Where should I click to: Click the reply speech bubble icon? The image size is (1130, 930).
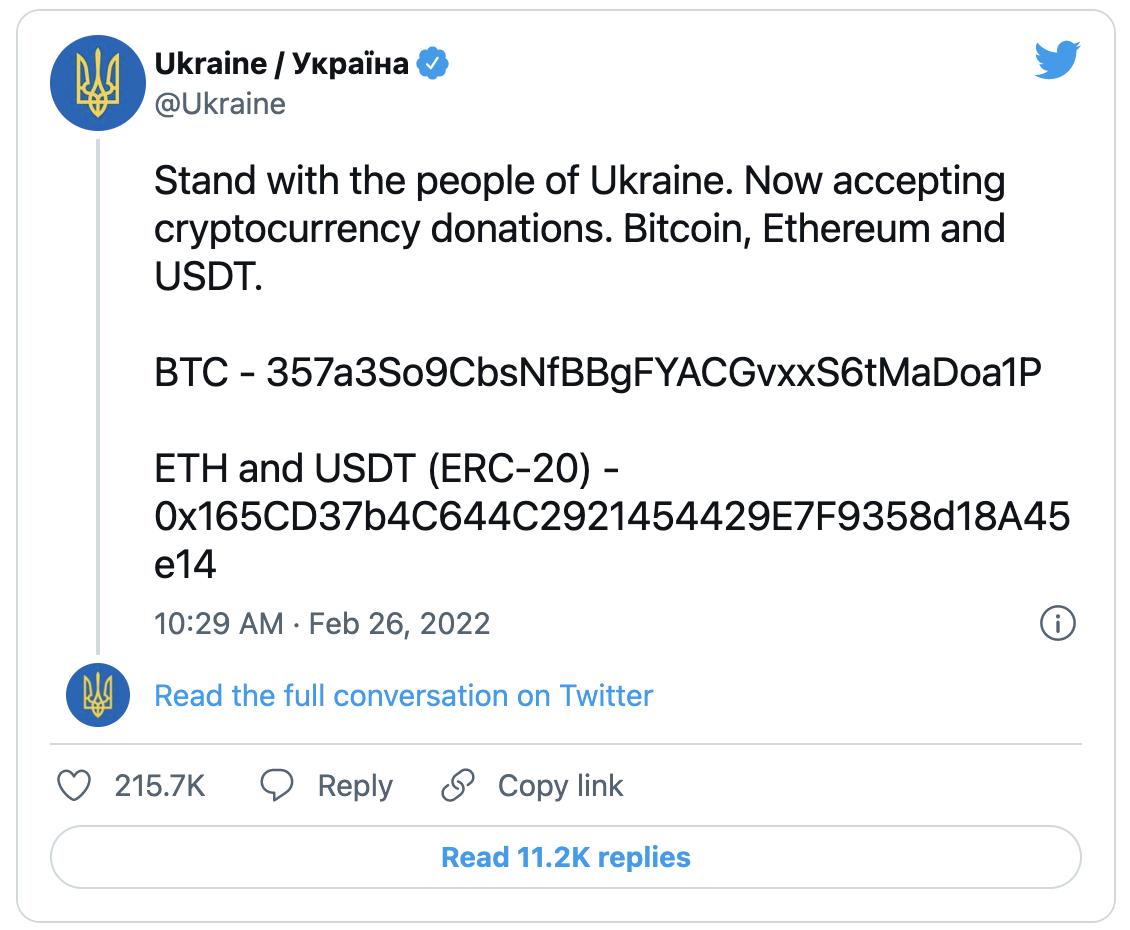[276, 786]
